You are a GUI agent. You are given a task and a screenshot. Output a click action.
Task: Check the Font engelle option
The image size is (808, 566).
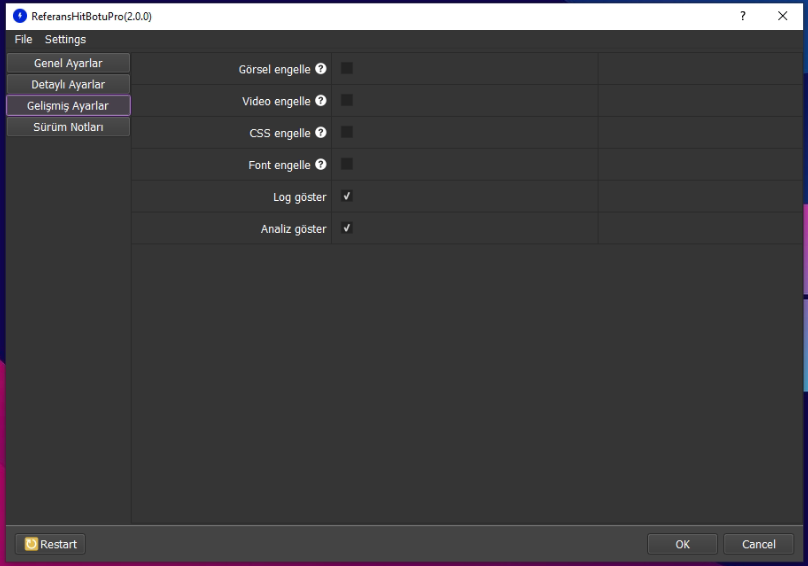click(347, 165)
